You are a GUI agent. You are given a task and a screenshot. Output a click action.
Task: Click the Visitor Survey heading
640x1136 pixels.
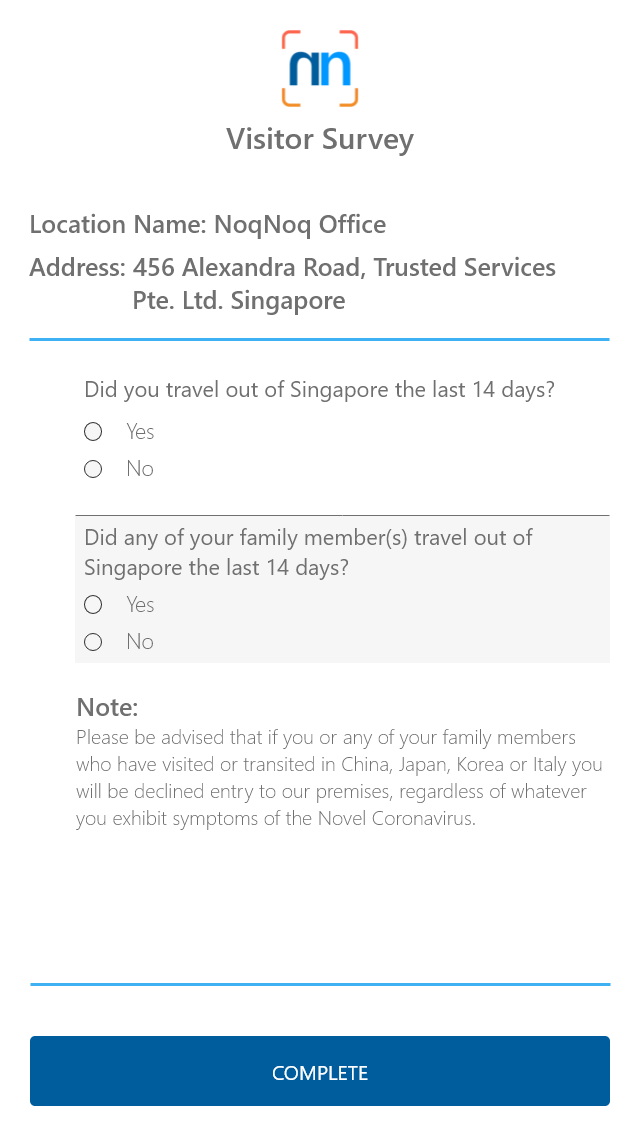tap(320, 139)
